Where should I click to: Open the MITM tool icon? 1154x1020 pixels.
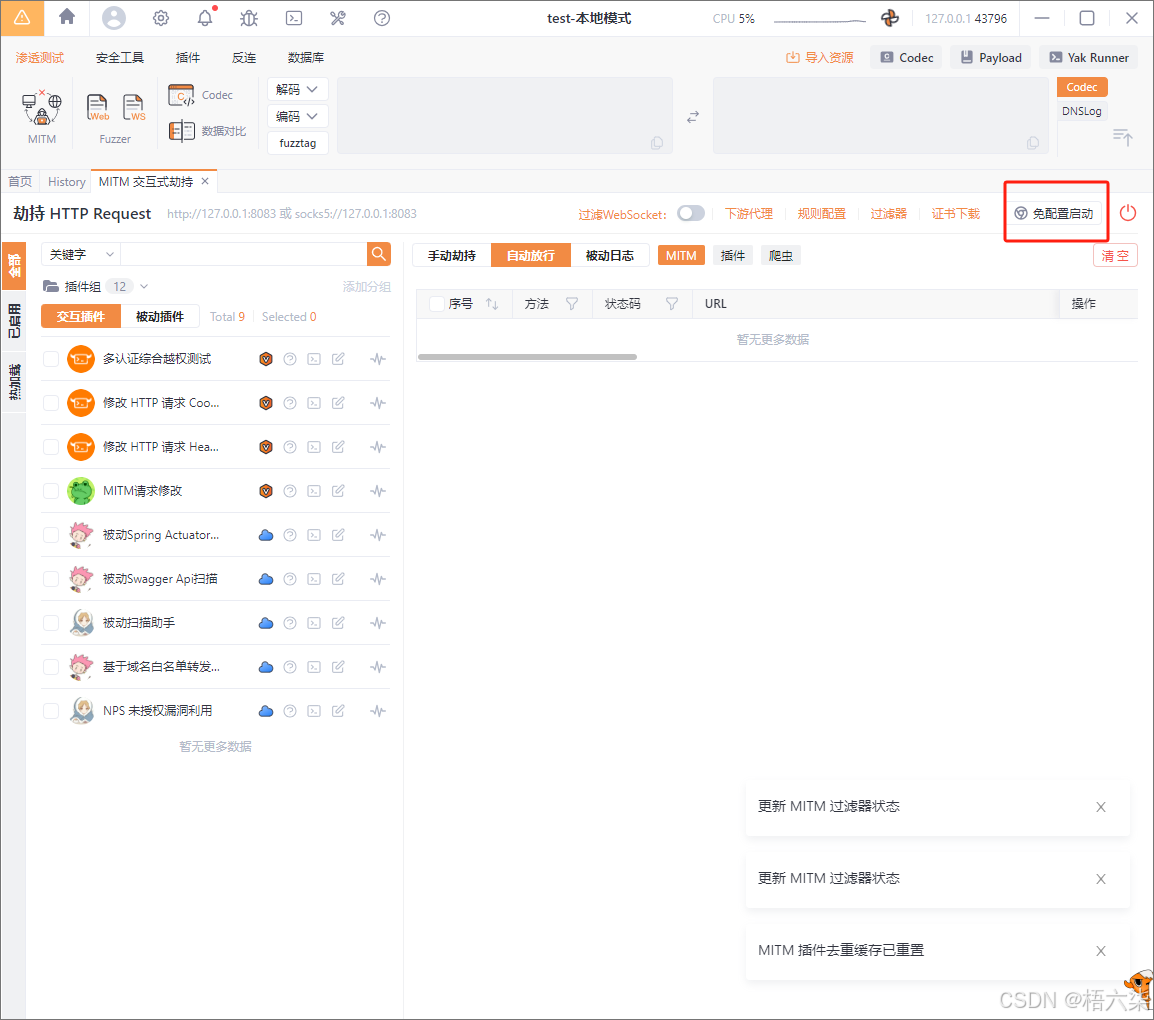click(x=42, y=108)
